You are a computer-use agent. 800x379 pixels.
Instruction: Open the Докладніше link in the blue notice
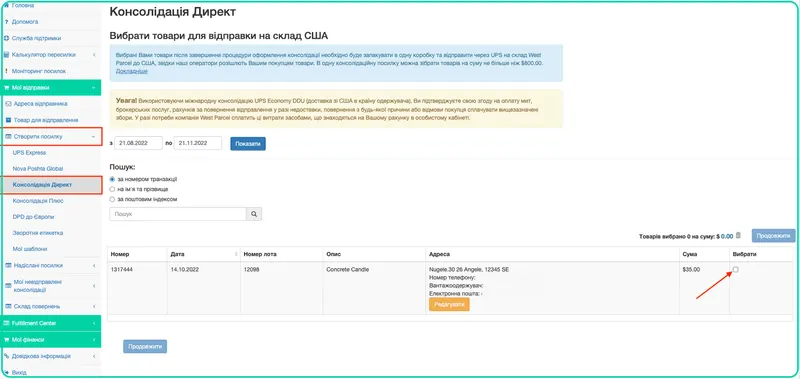coord(132,71)
